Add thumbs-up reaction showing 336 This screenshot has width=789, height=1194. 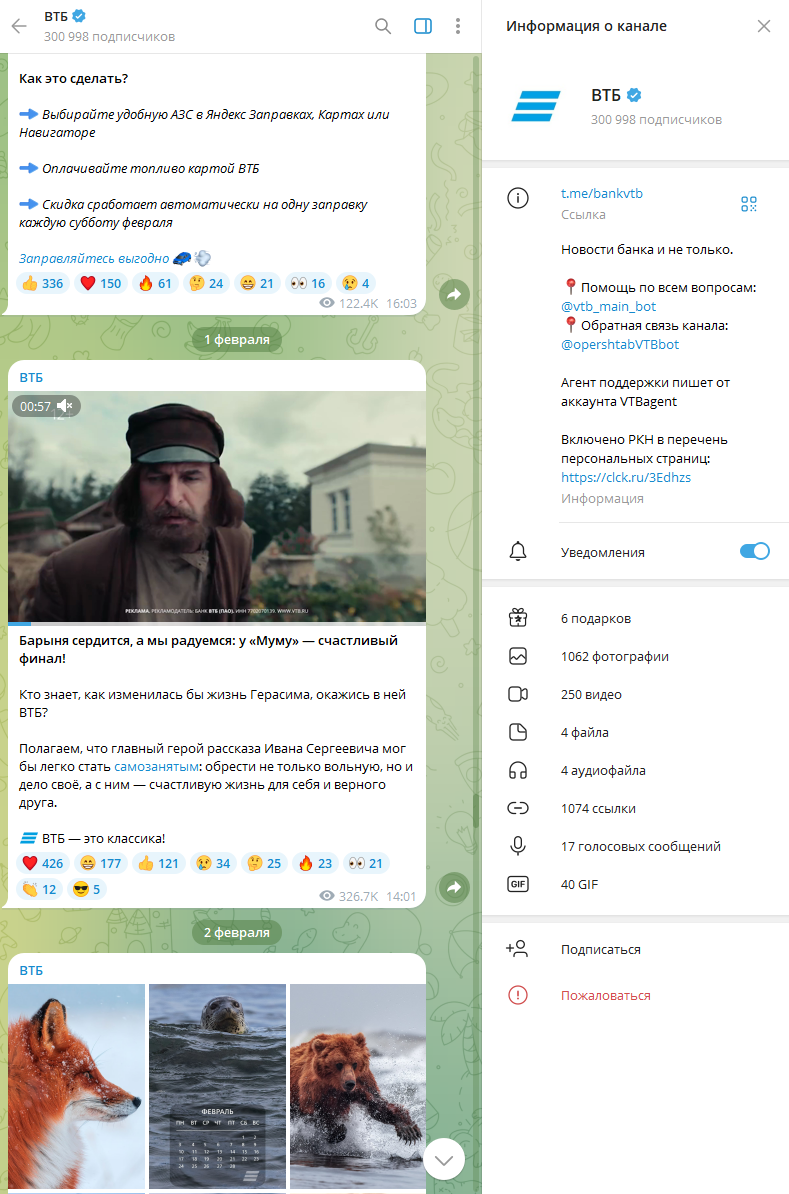(x=43, y=283)
